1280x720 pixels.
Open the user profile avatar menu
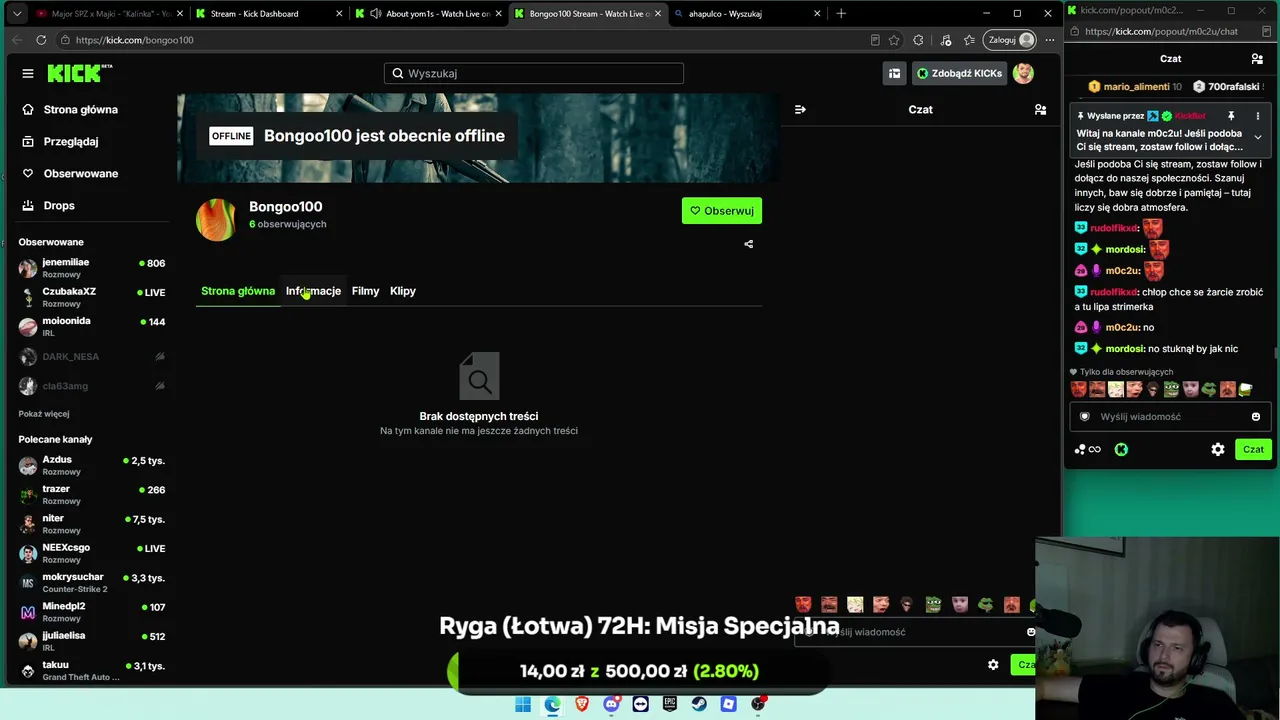[1023, 73]
